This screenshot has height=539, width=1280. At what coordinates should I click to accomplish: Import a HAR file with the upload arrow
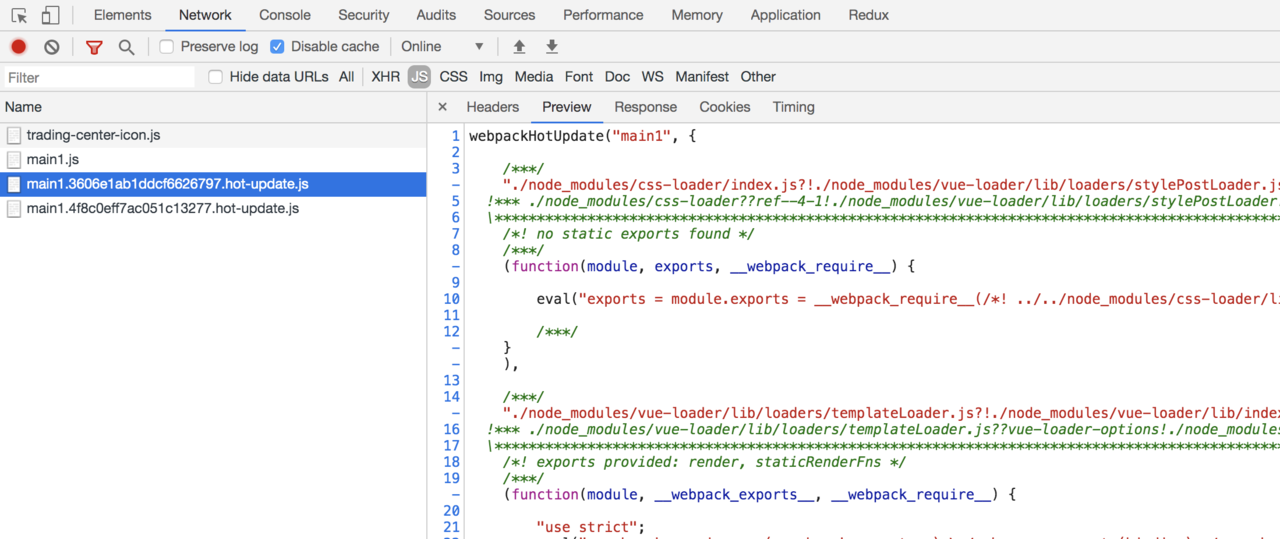(x=519, y=47)
